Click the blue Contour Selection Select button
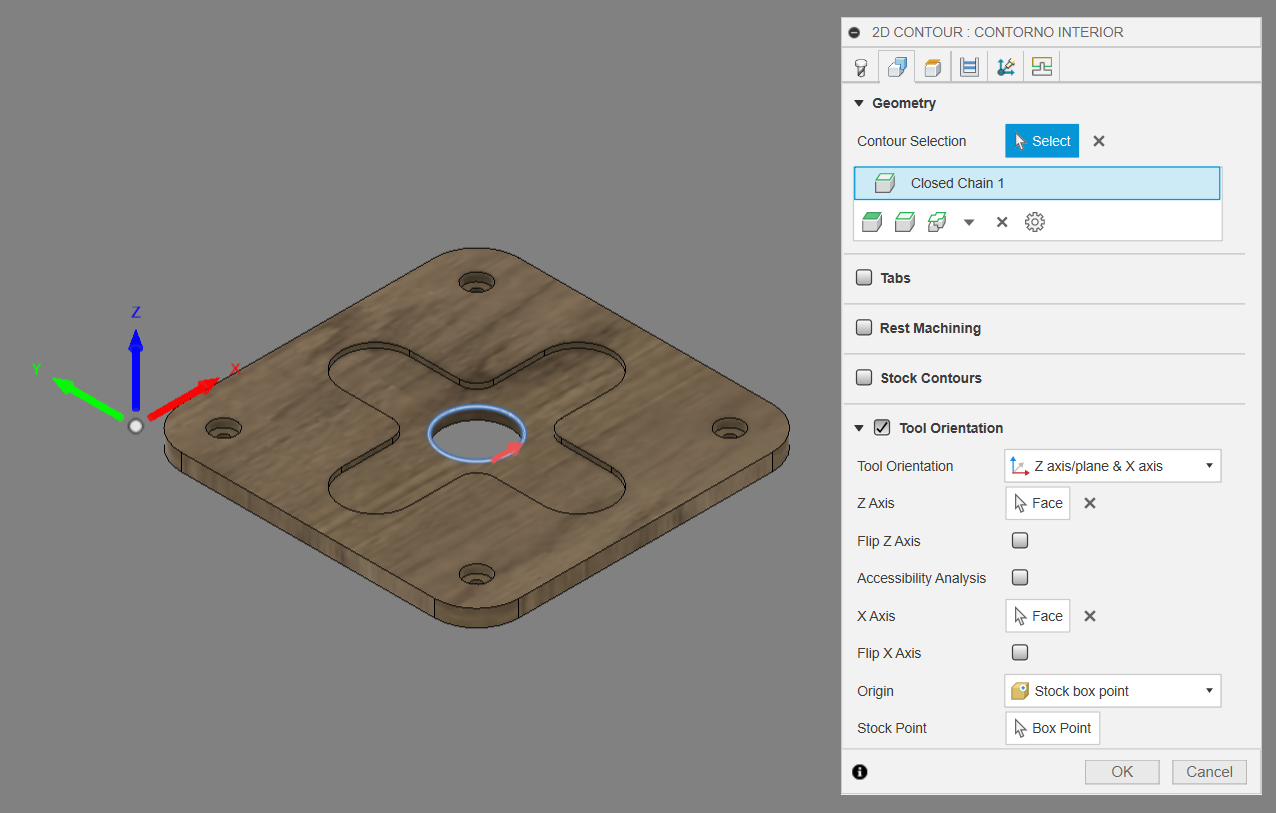 pyautogui.click(x=1042, y=141)
